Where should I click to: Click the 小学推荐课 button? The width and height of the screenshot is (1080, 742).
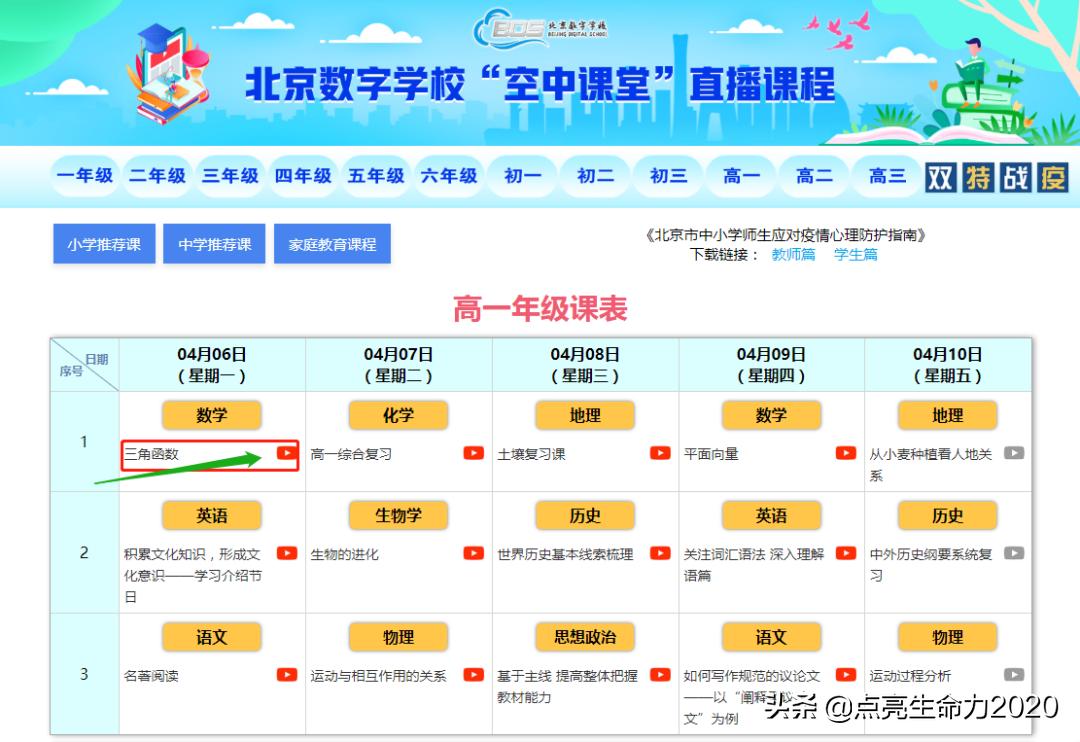pos(103,243)
